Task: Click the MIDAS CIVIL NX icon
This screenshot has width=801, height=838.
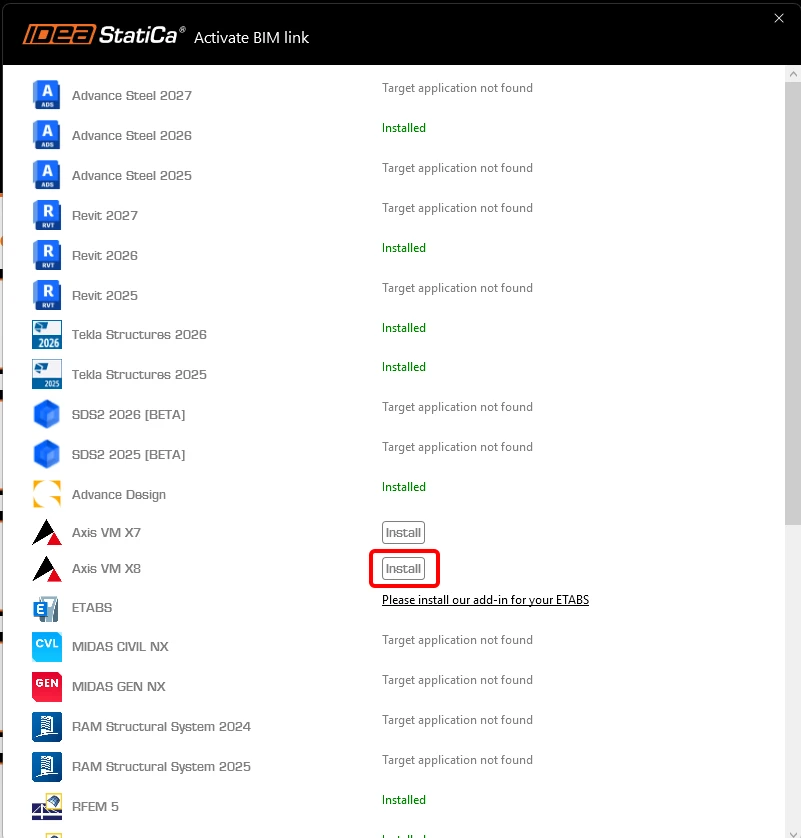Action: point(47,647)
